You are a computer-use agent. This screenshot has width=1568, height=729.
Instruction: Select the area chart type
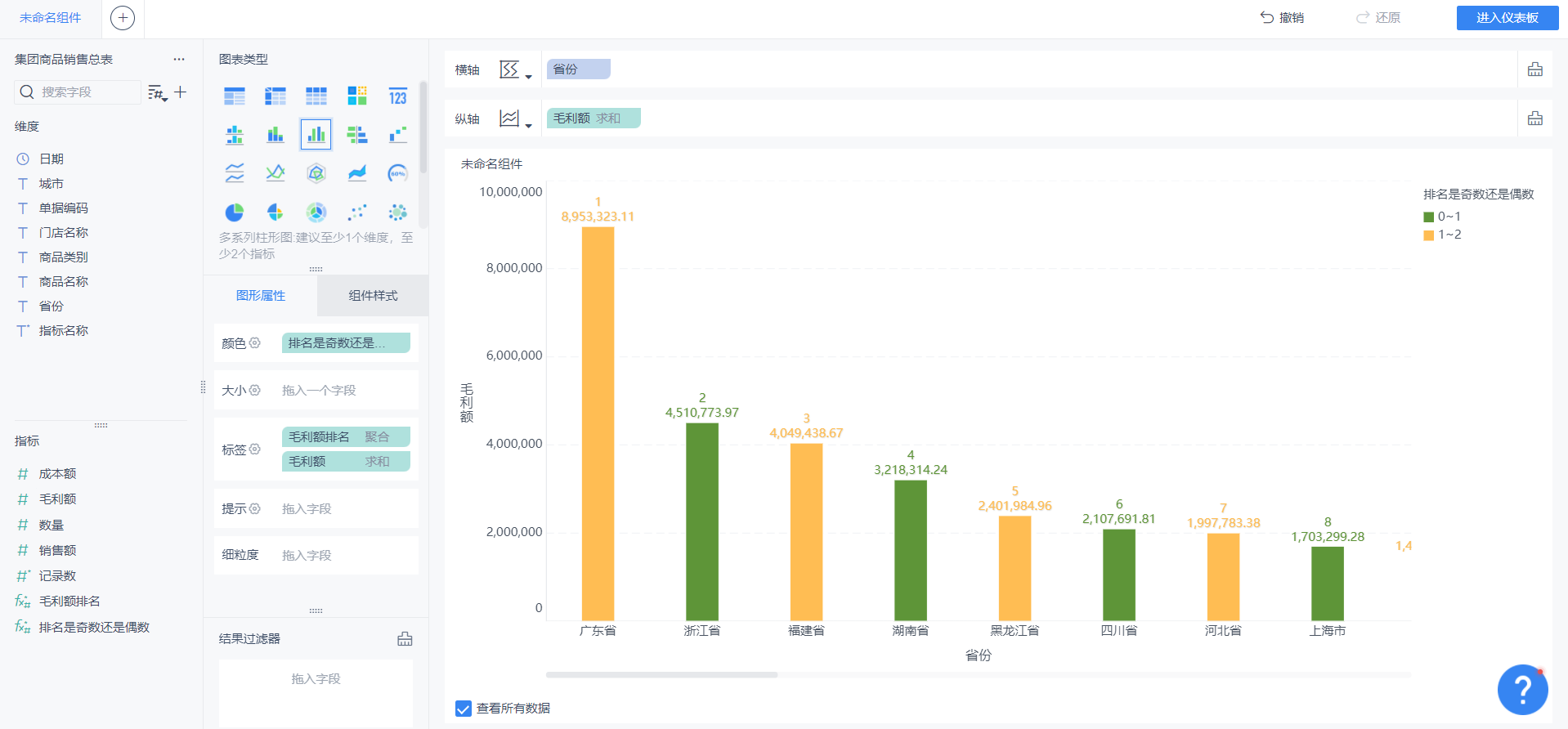coord(357,173)
